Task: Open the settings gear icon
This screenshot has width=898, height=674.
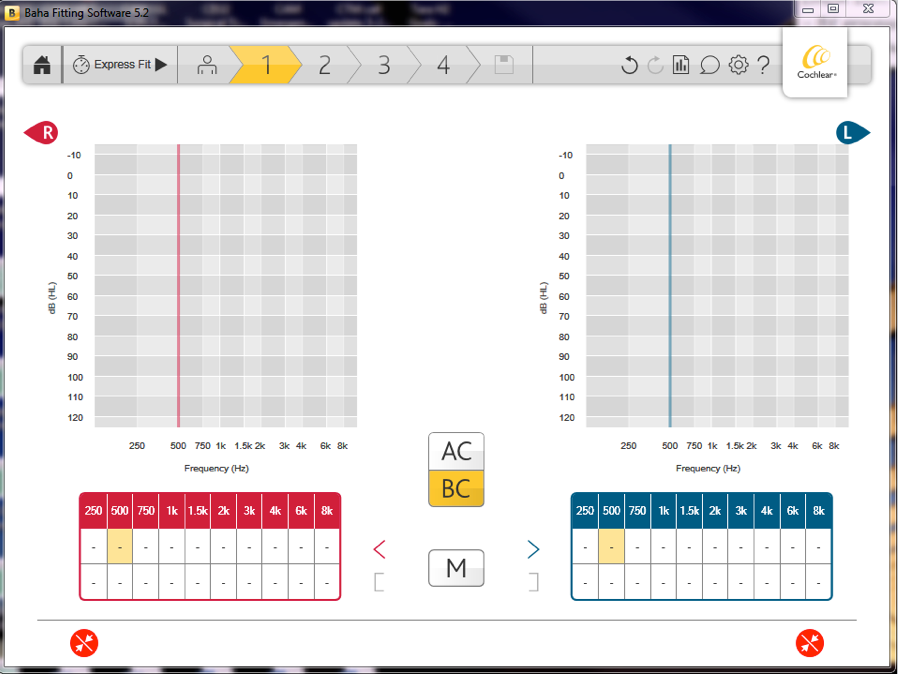Action: pyautogui.click(x=738, y=65)
